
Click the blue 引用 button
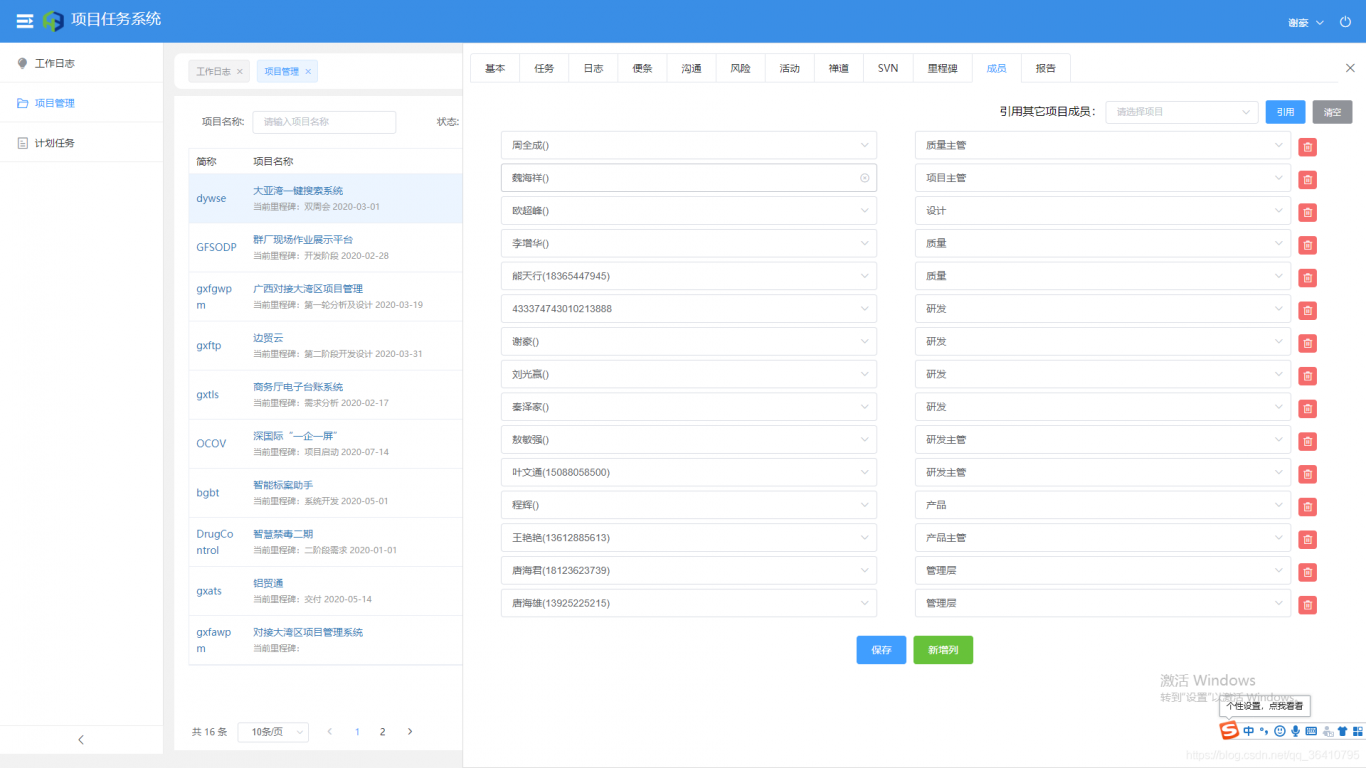pyautogui.click(x=1285, y=112)
